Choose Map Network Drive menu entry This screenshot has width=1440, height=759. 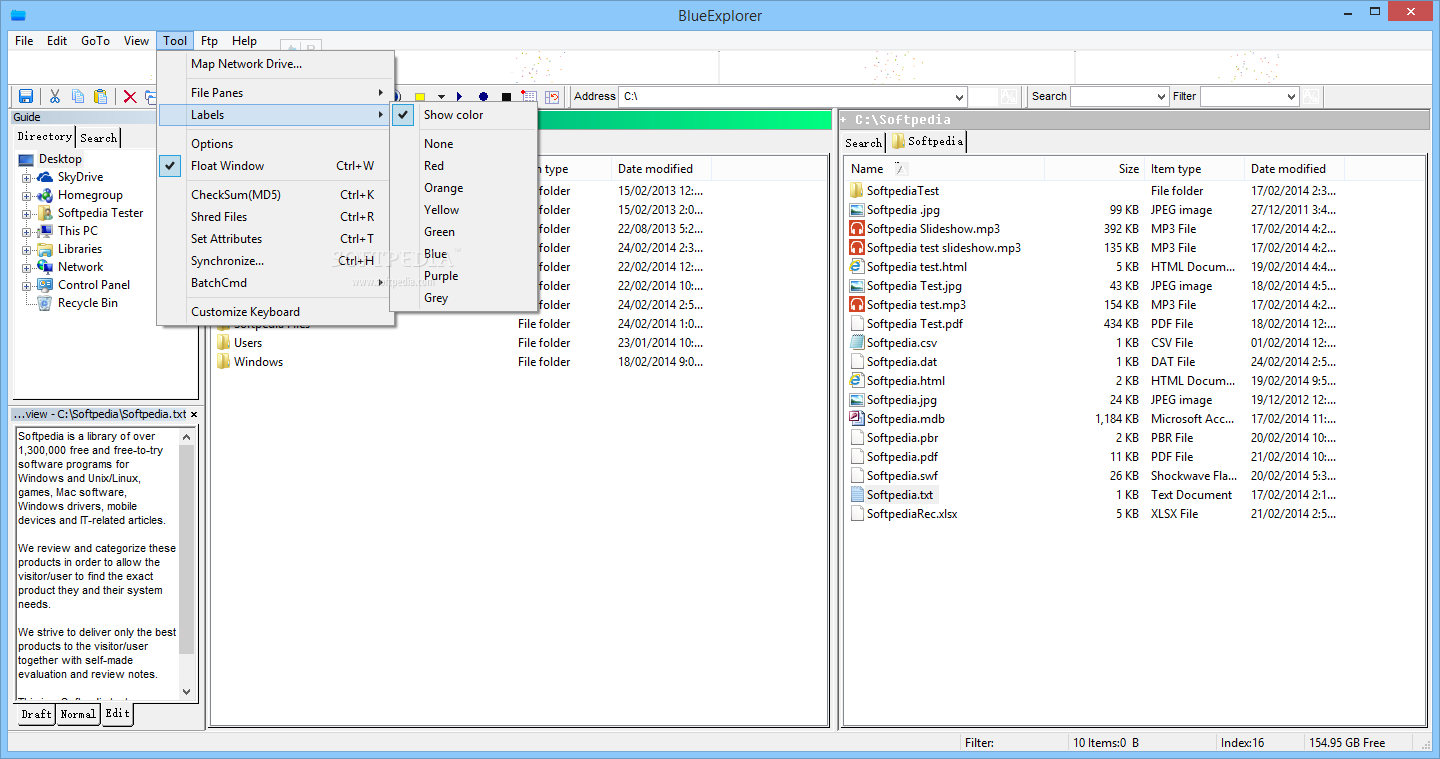tap(276, 64)
